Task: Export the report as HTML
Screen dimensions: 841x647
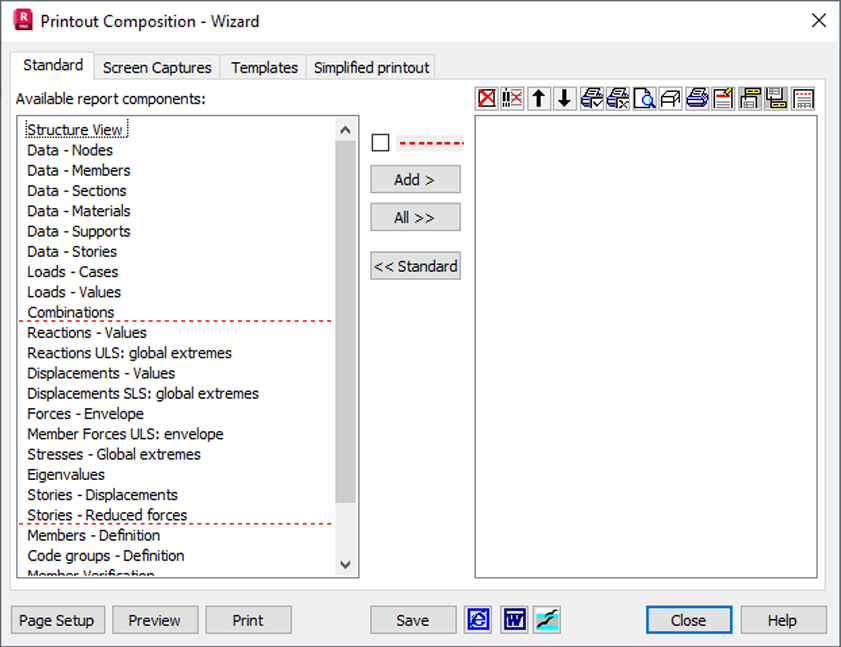Action: pyautogui.click(x=478, y=620)
